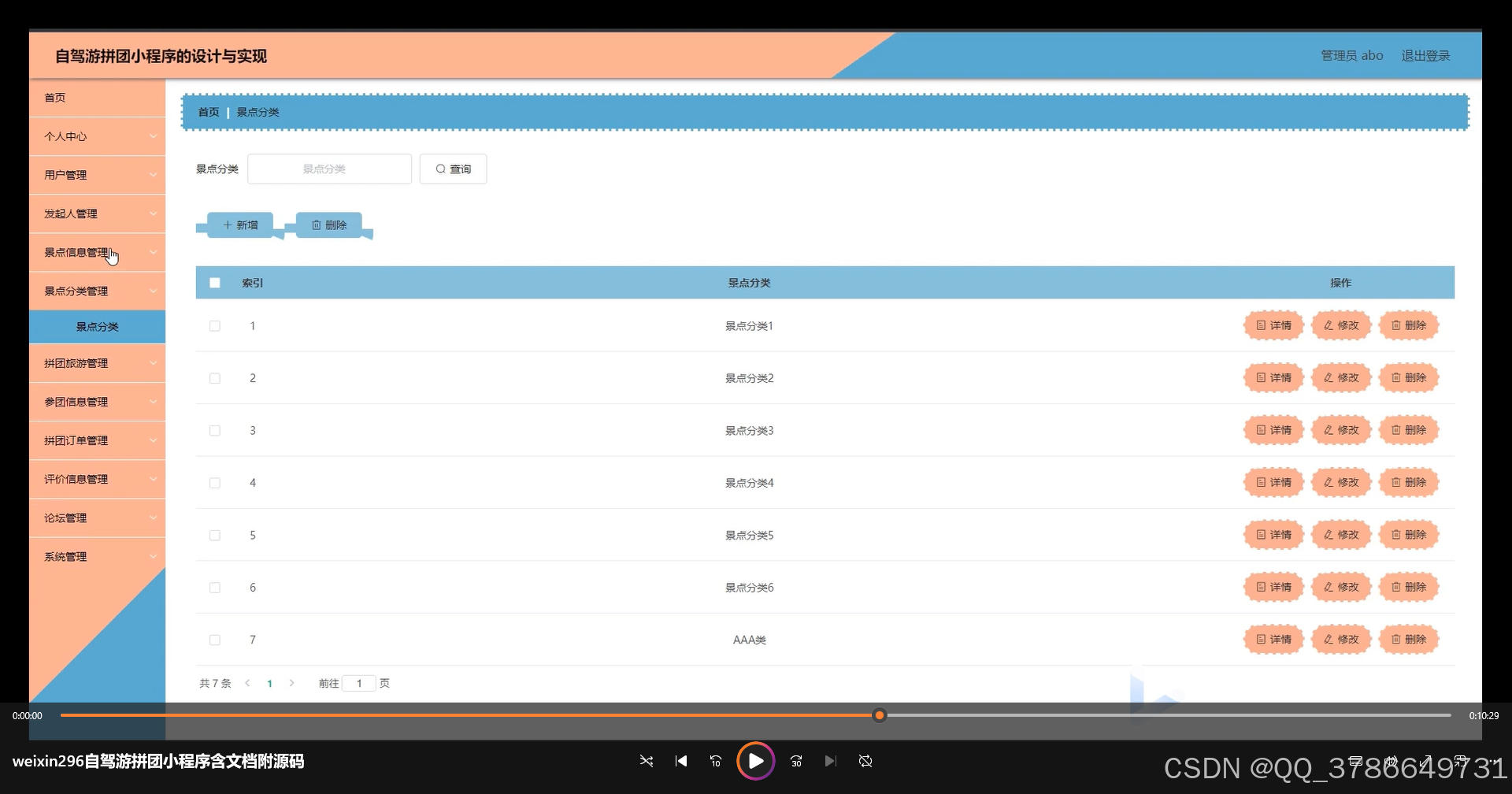Click 修改 for 景点分类6 row
This screenshot has width=1512, height=794.
1341,587
